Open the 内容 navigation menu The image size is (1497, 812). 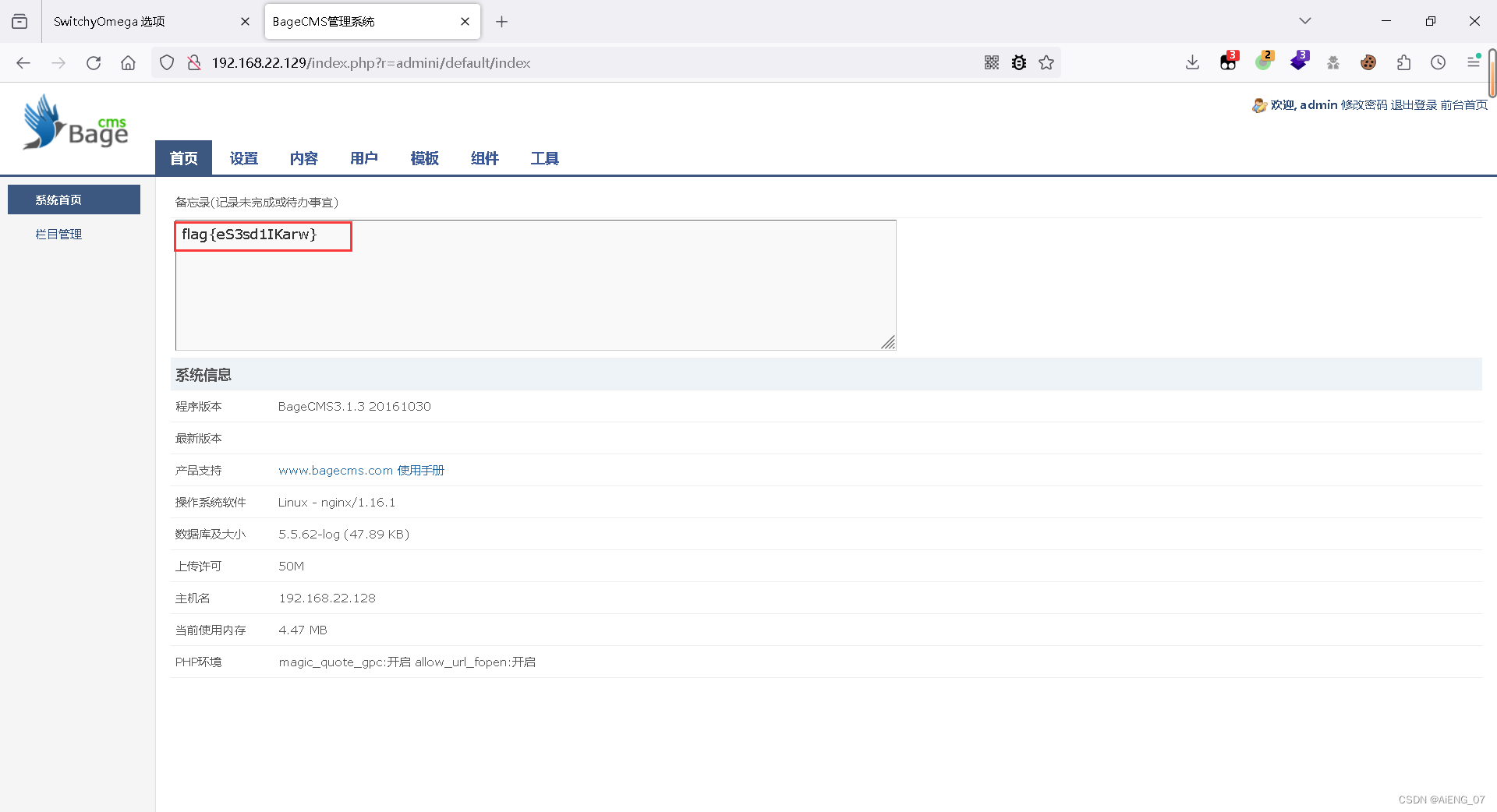click(304, 158)
